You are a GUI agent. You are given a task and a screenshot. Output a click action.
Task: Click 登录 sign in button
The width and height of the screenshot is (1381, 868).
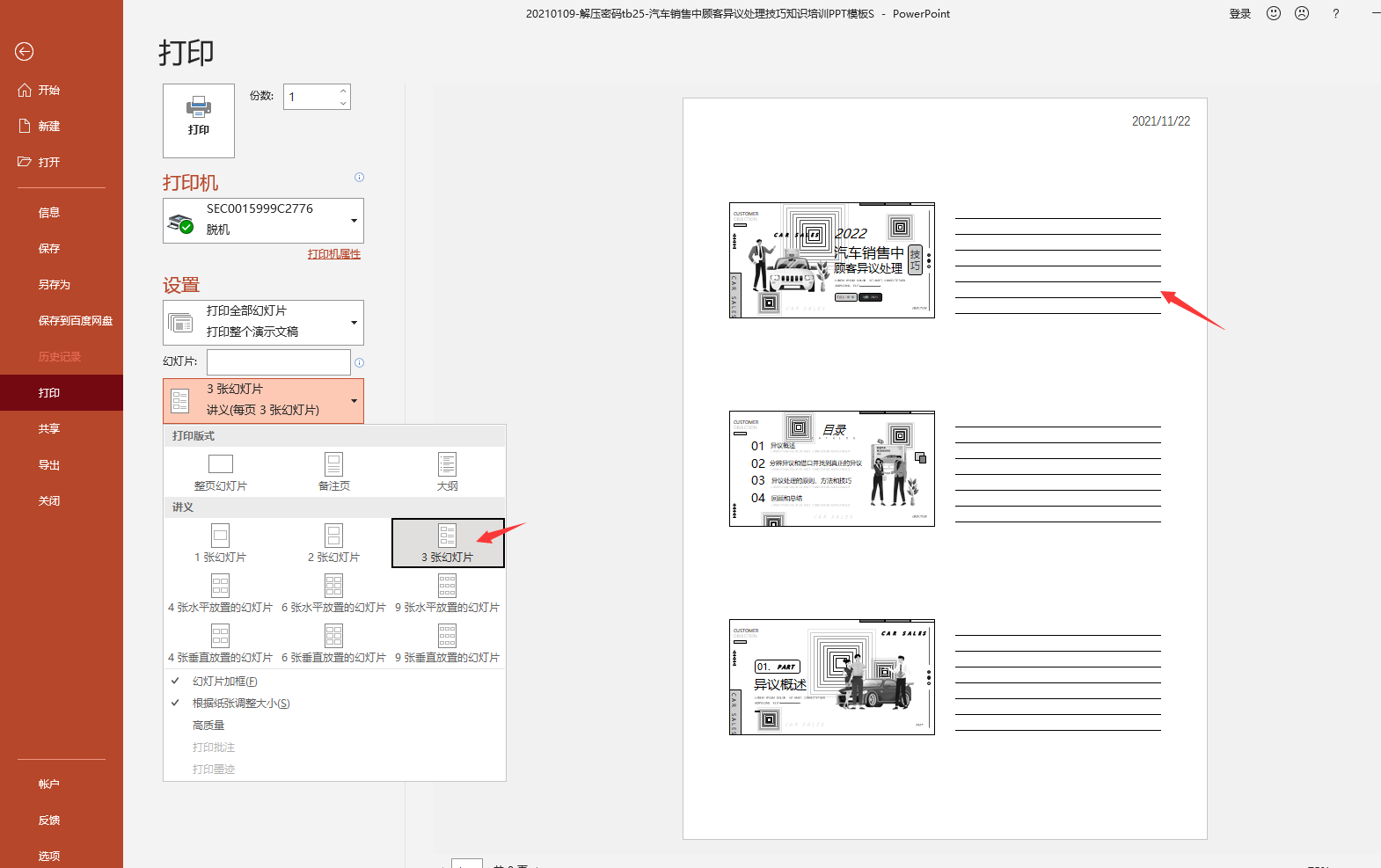tap(1240, 13)
